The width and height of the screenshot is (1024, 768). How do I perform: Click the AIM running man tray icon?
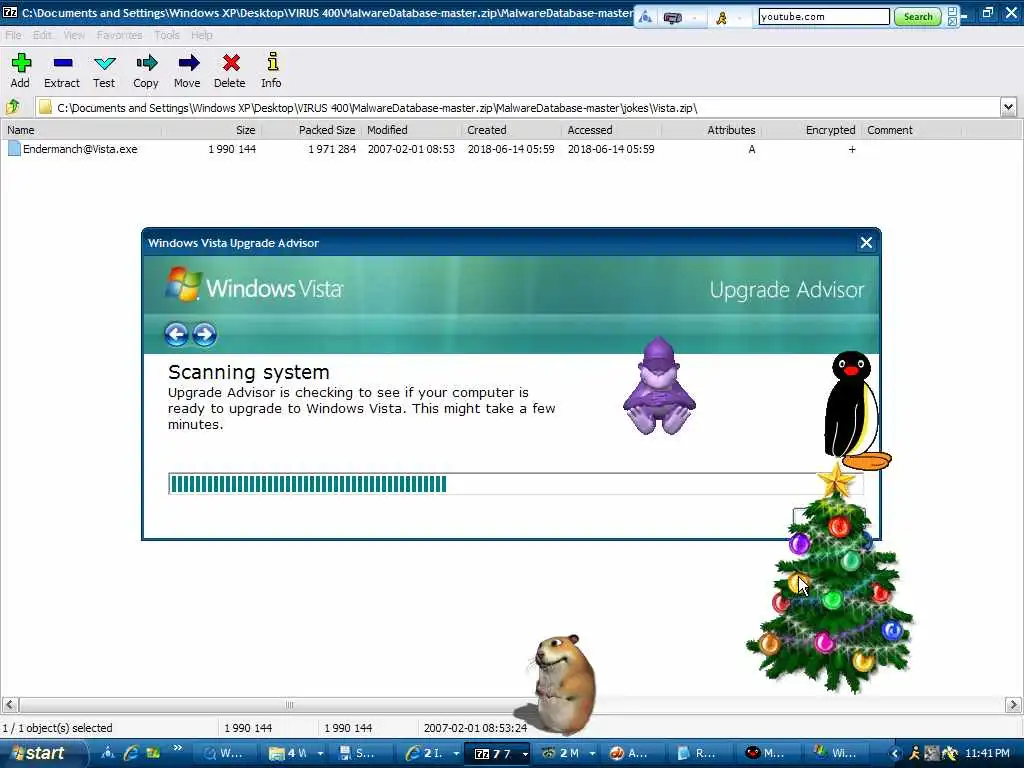[x=915, y=753]
